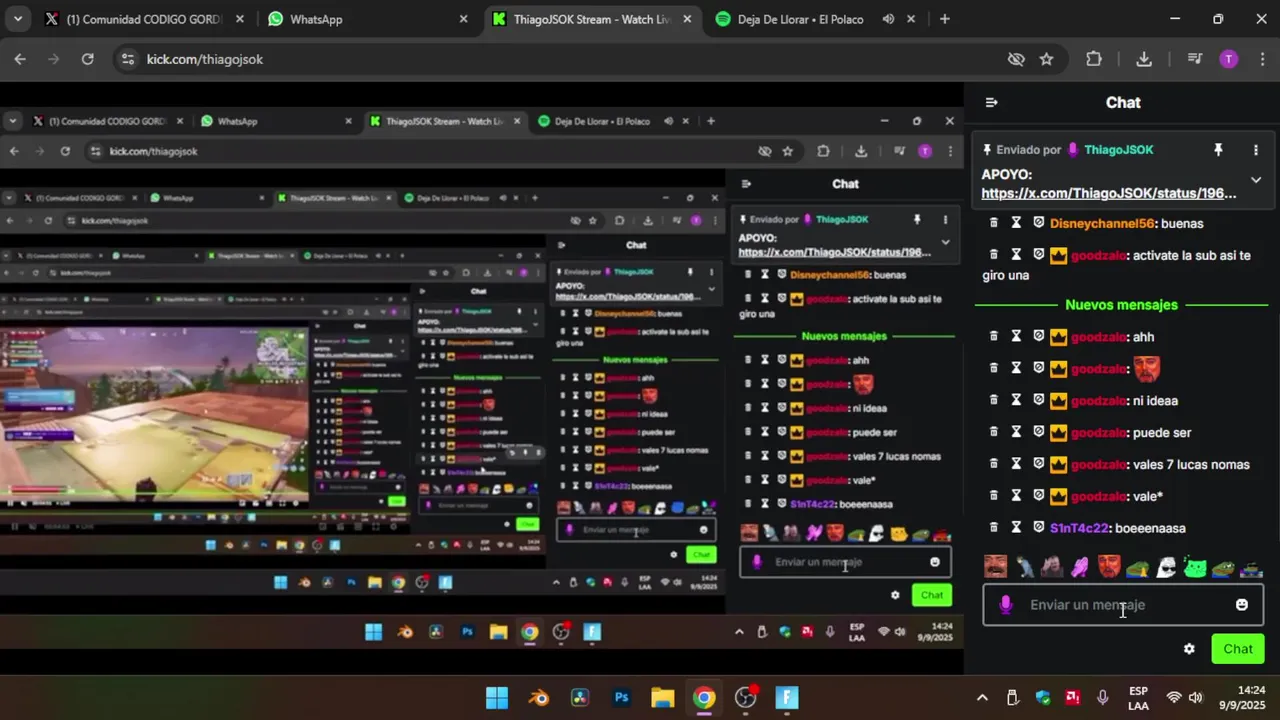Ban Disneychannel56 using the shield icon
Viewport: 1280px width, 720px height.
(1038, 223)
